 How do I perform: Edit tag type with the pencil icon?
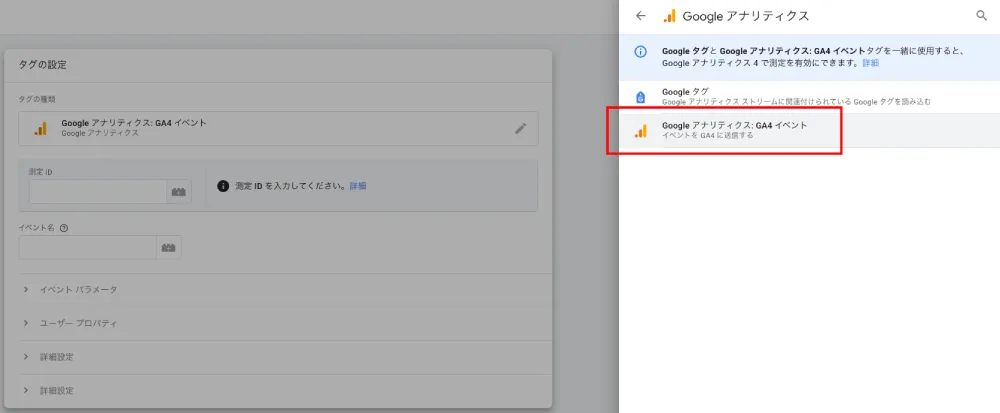coord(521,128)
